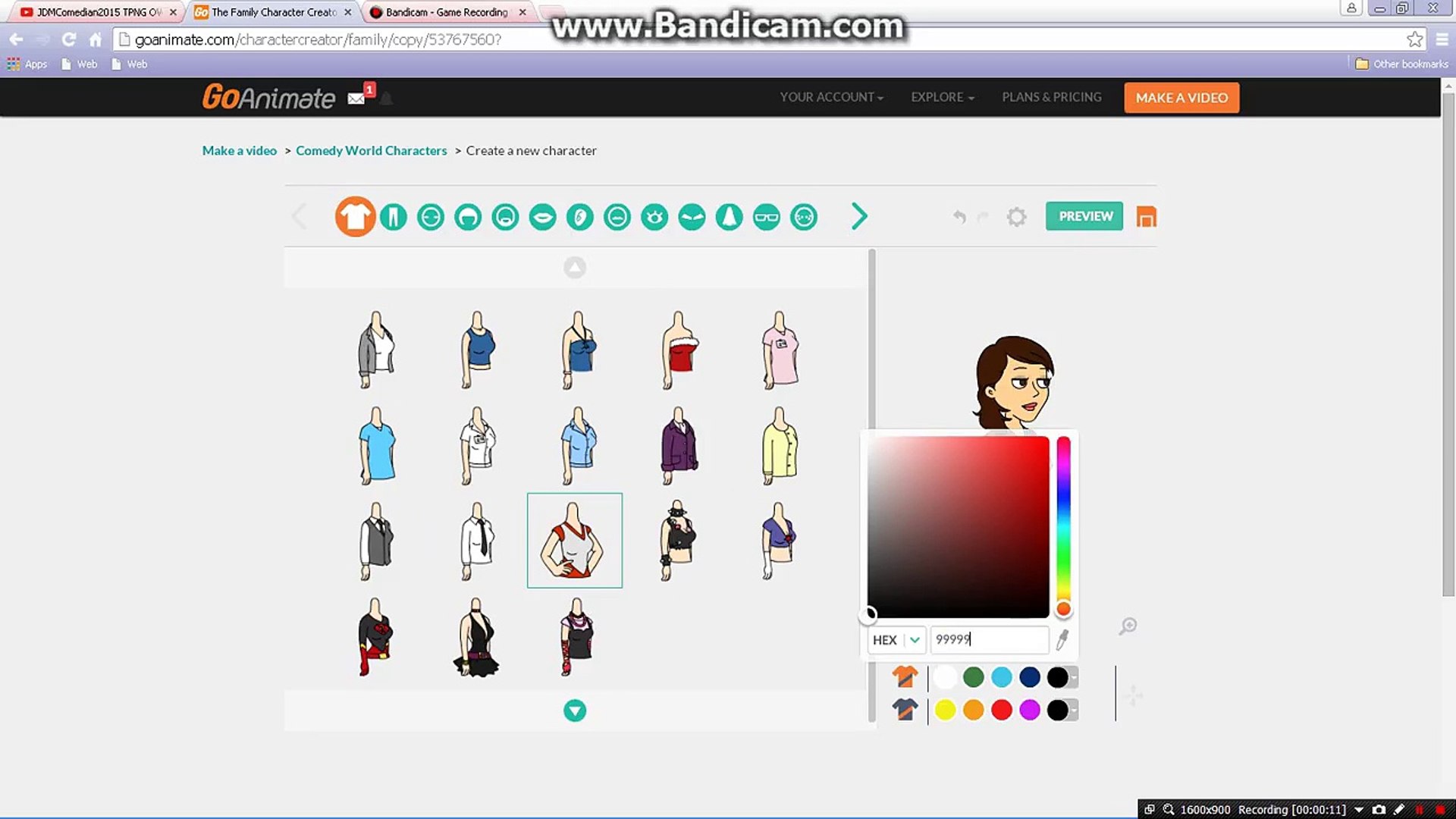Viewport: 1456px width, 819px height.
Task: Select the tops/shirt category icon
Action: pyautogui.click(x=355, y=216)
